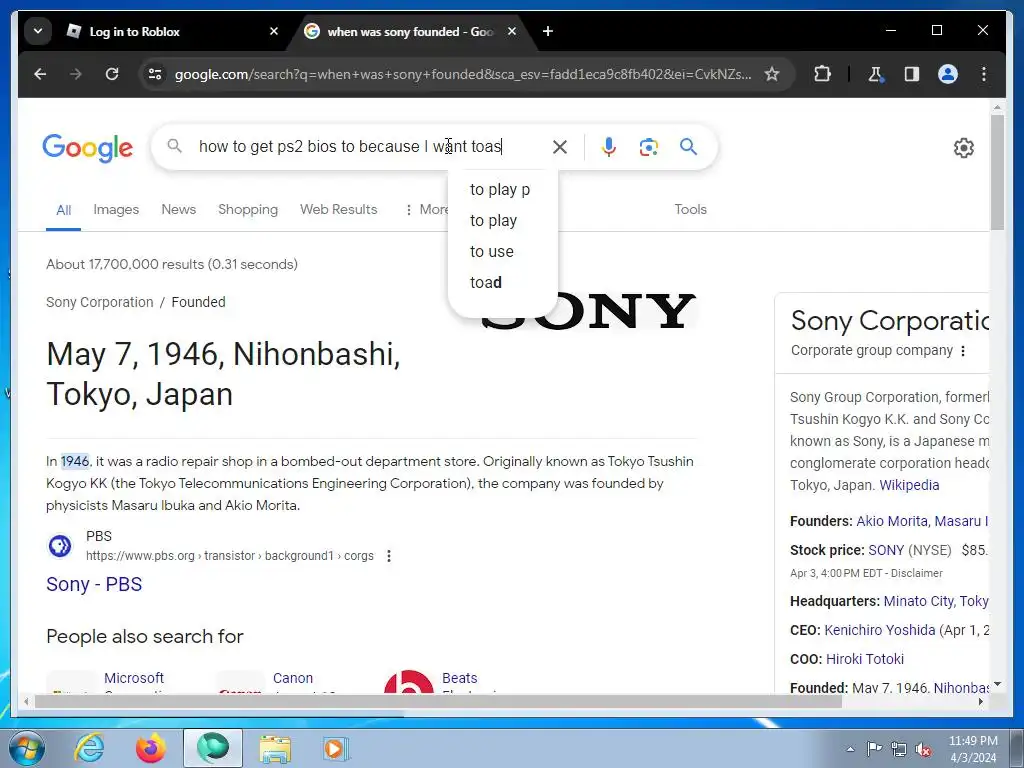Screen dimensions: 1024x768
Task: Open Windows Explorer folder on taskbar
Action: coord(275,748)
